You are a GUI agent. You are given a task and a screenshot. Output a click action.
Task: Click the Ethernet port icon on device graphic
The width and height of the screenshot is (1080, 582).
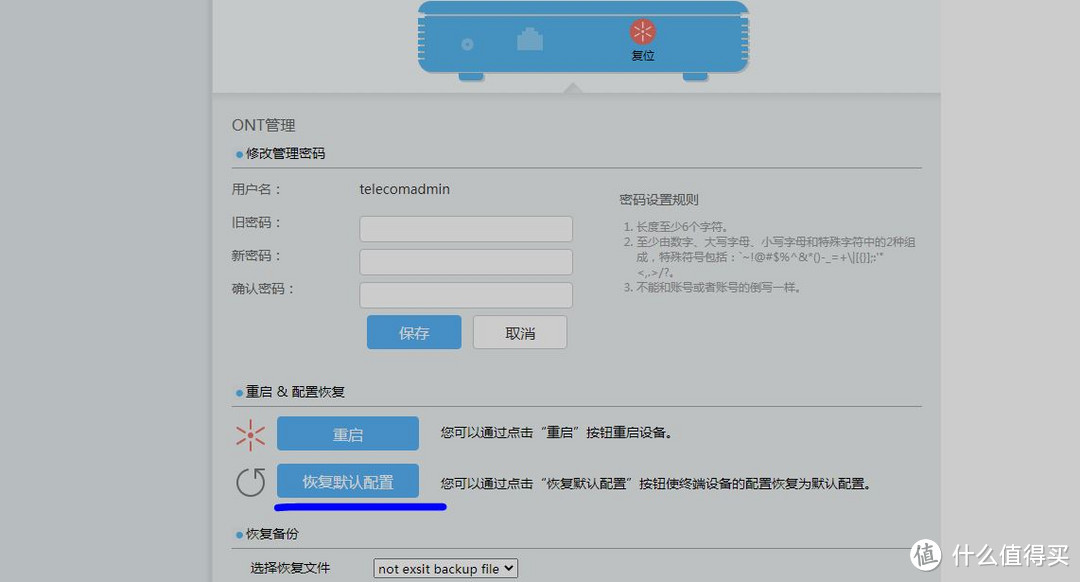pos(529,40)
